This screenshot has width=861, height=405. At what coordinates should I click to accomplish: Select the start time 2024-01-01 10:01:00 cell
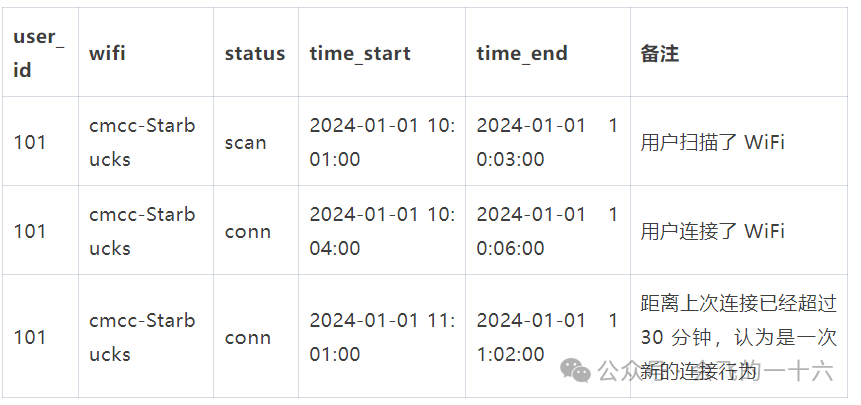[381, 142]
